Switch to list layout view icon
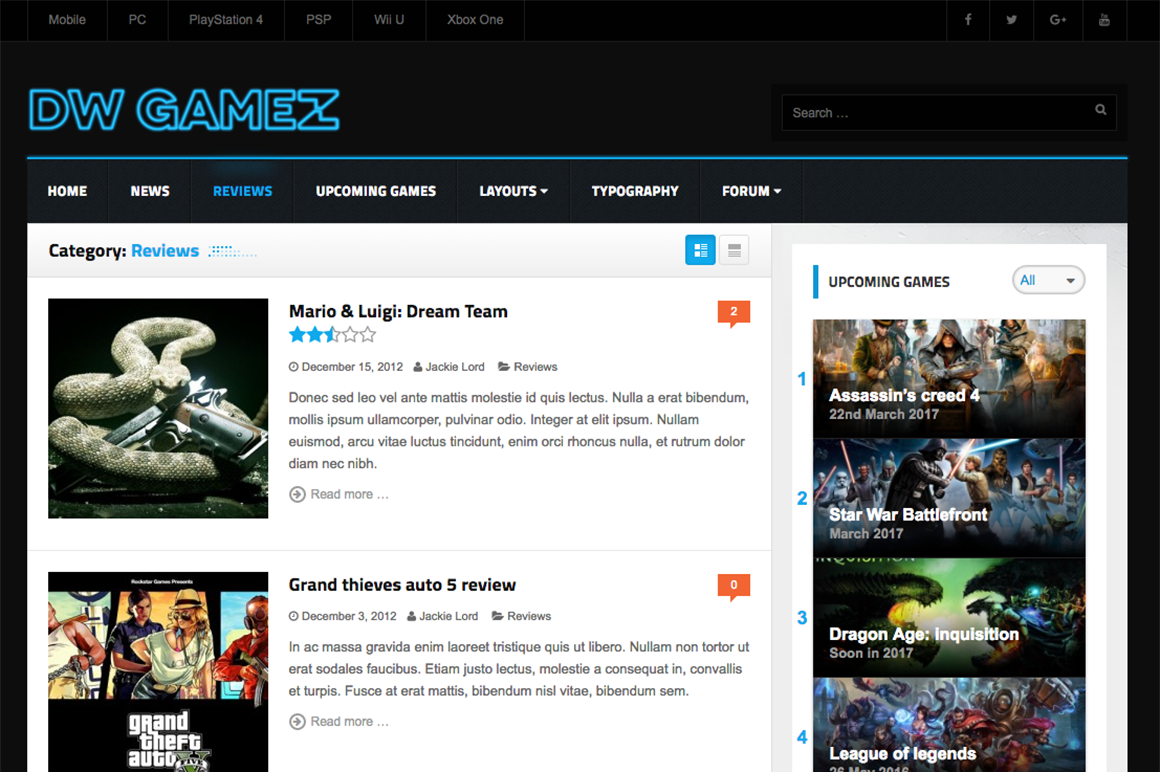1160x772 pixels. (x=734, y=250)
